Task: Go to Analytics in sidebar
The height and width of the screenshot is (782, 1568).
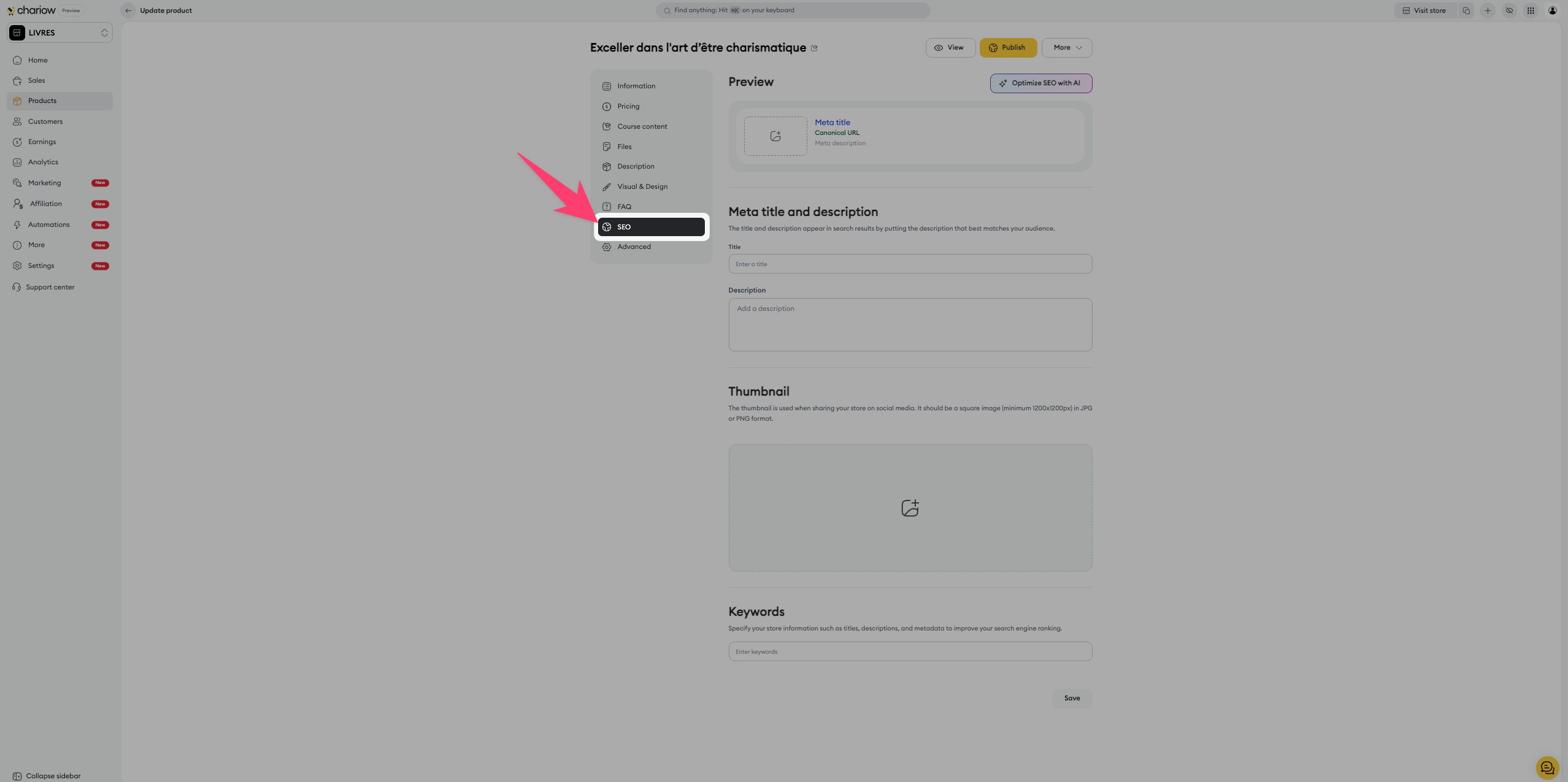Action: pyautogui.click(x=43, y=162)
